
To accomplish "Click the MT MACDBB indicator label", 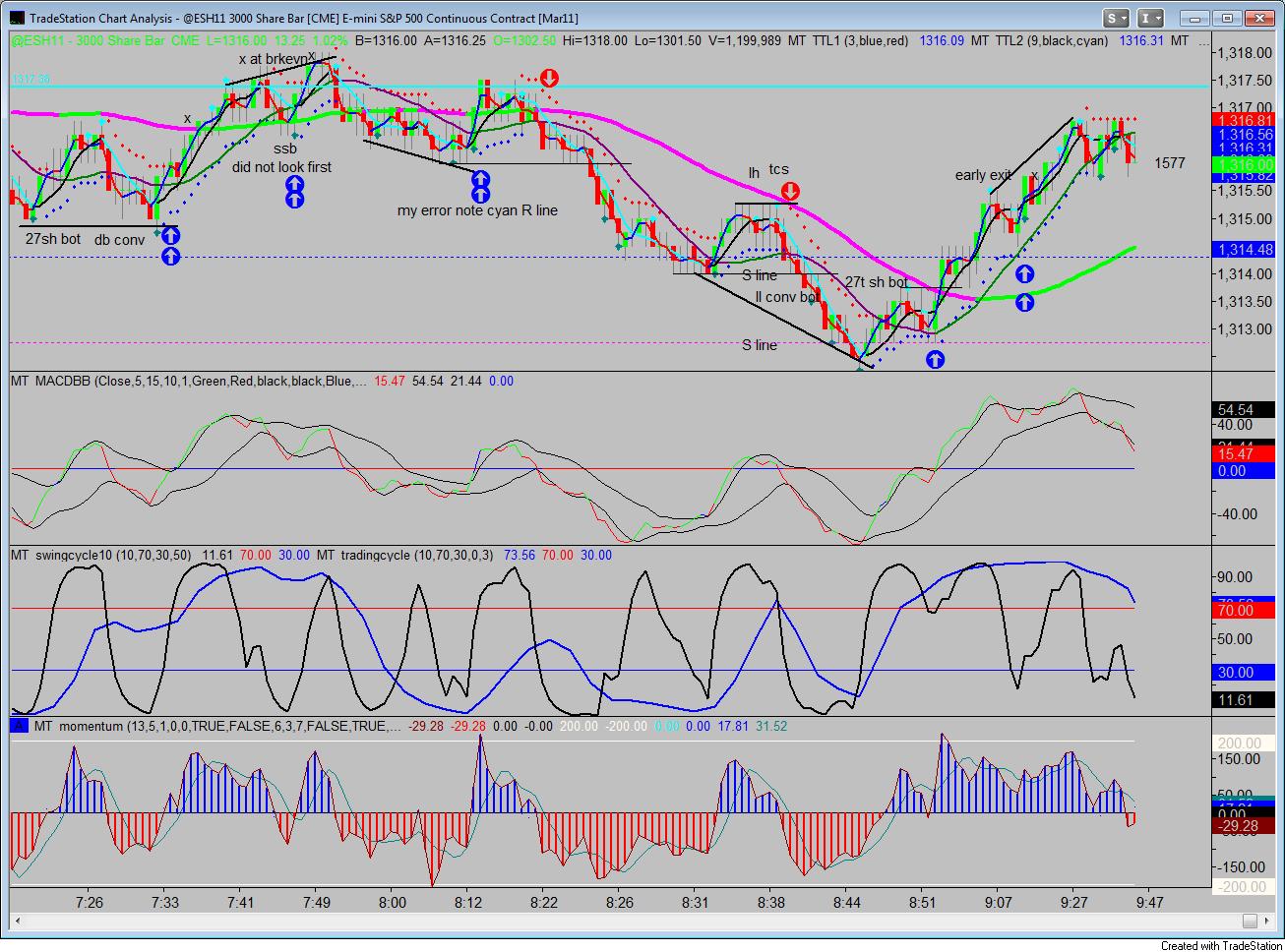I will [x=188, y=381].
